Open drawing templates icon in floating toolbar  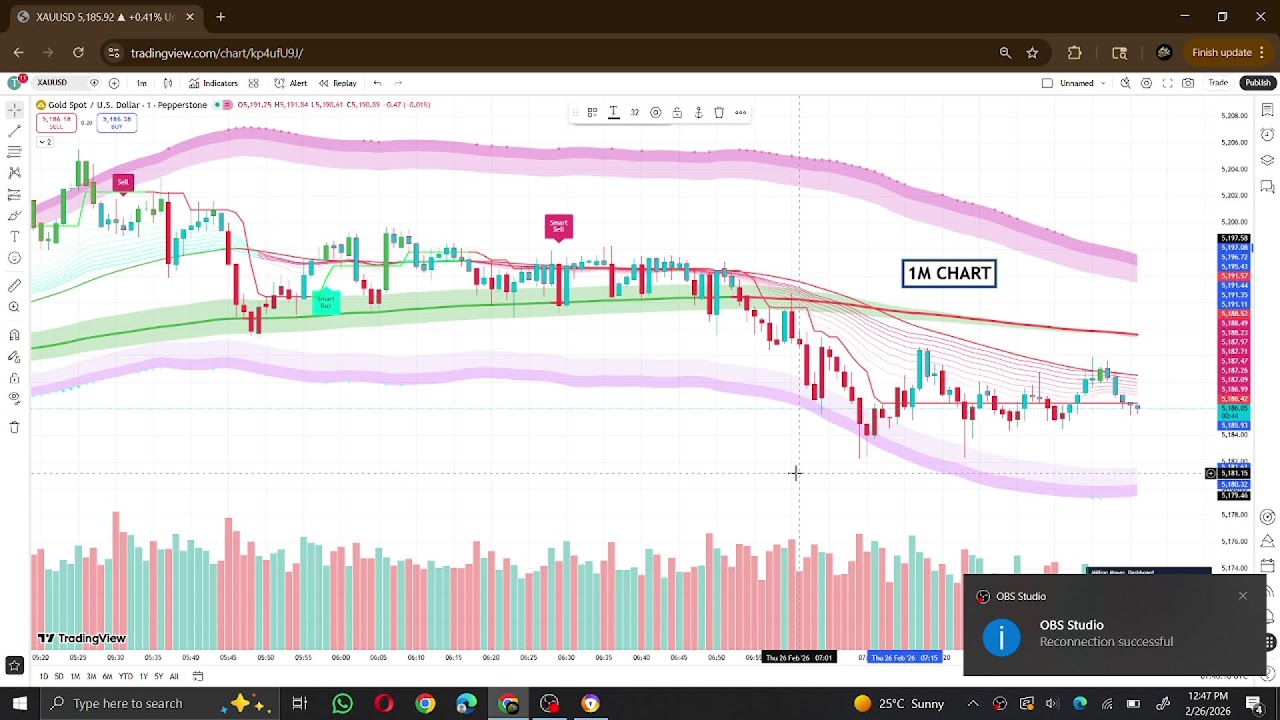592,113
